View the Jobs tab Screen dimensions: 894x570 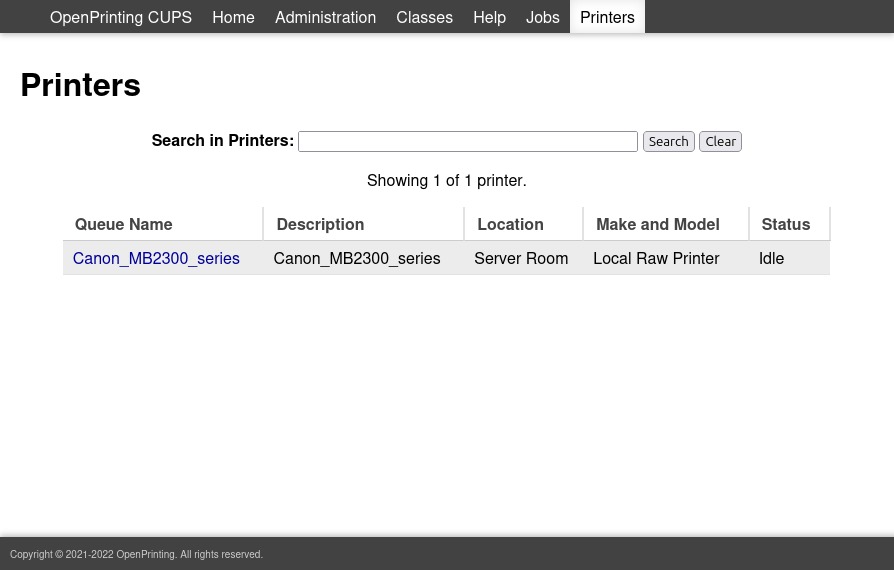[x=542, y=17]
